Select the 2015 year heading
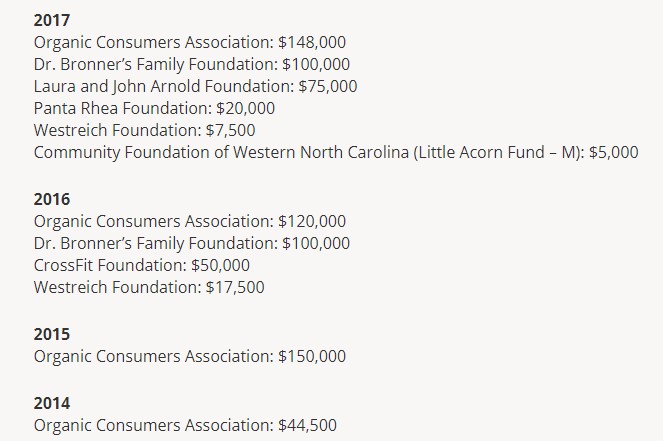This screenshot has width=663, height=441. [x=52, y=334]
